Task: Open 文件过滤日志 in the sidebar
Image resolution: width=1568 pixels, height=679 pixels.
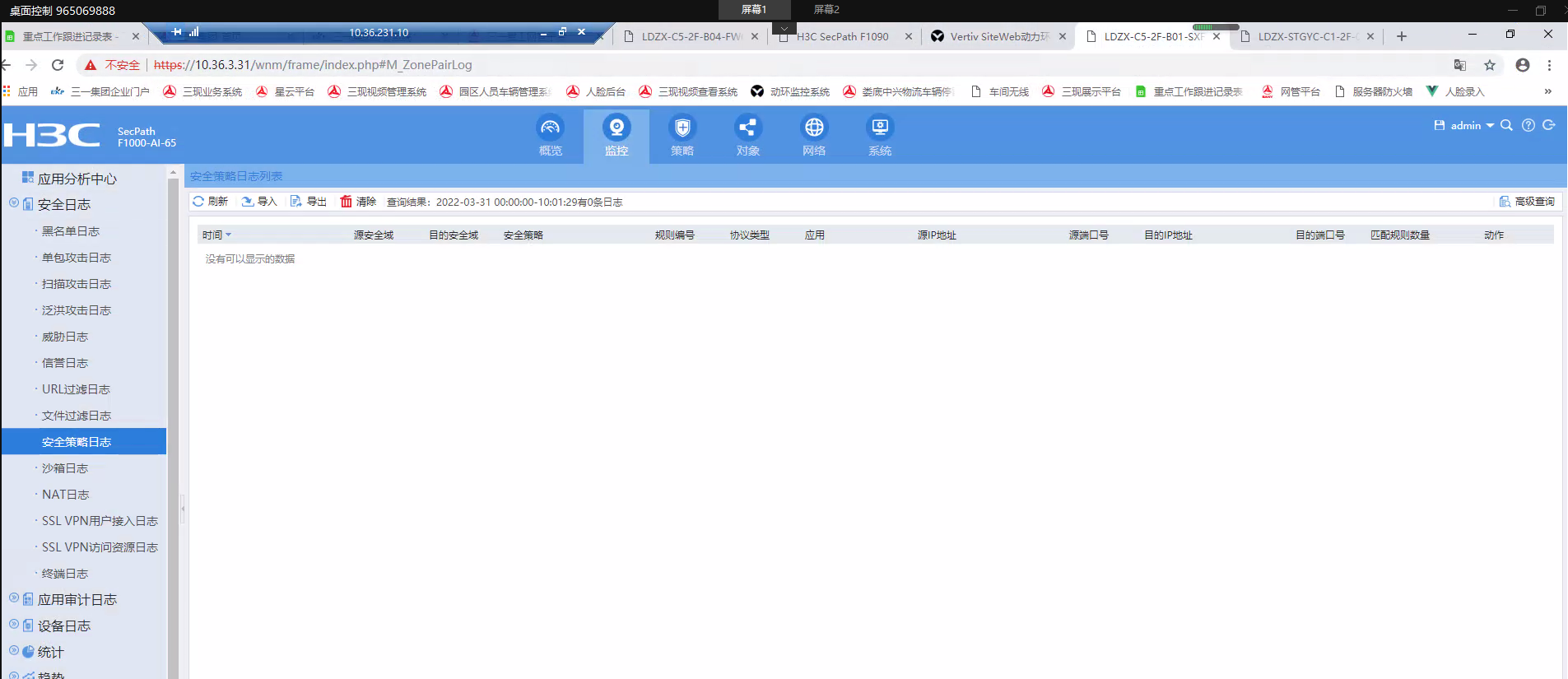Action: click(x=77, y=416)
